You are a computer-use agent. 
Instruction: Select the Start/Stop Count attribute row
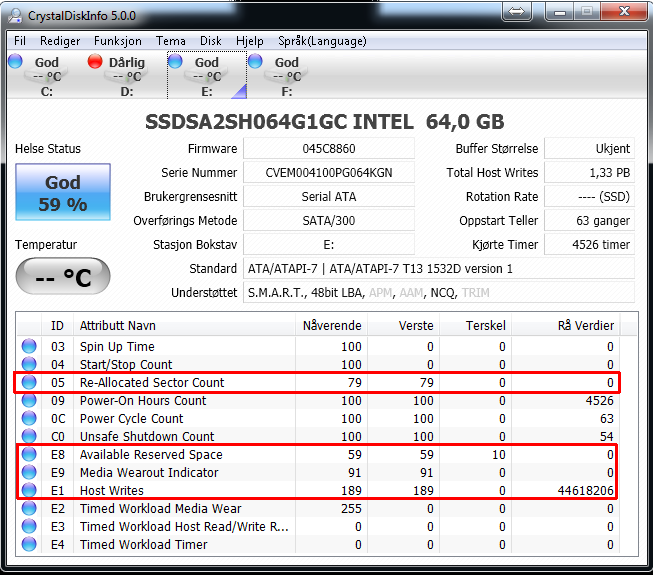point(318,364)
